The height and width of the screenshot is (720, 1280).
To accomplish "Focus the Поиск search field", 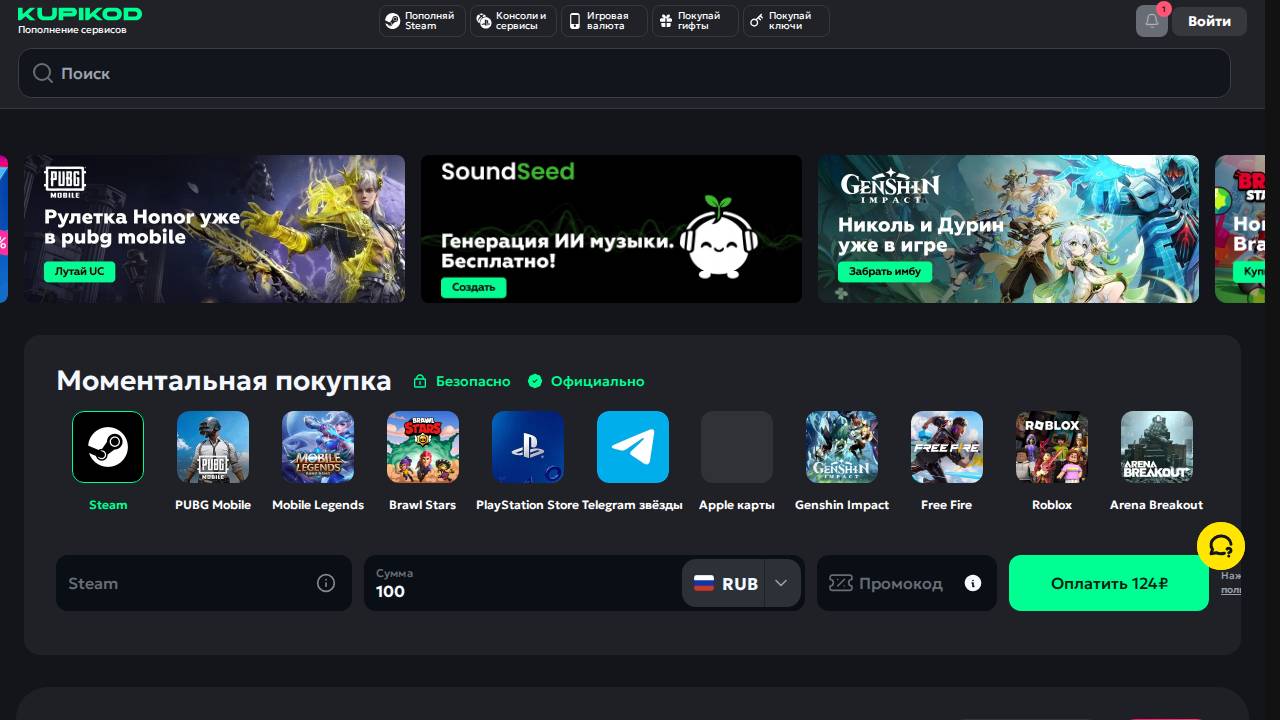I will (x=624, y=73).
